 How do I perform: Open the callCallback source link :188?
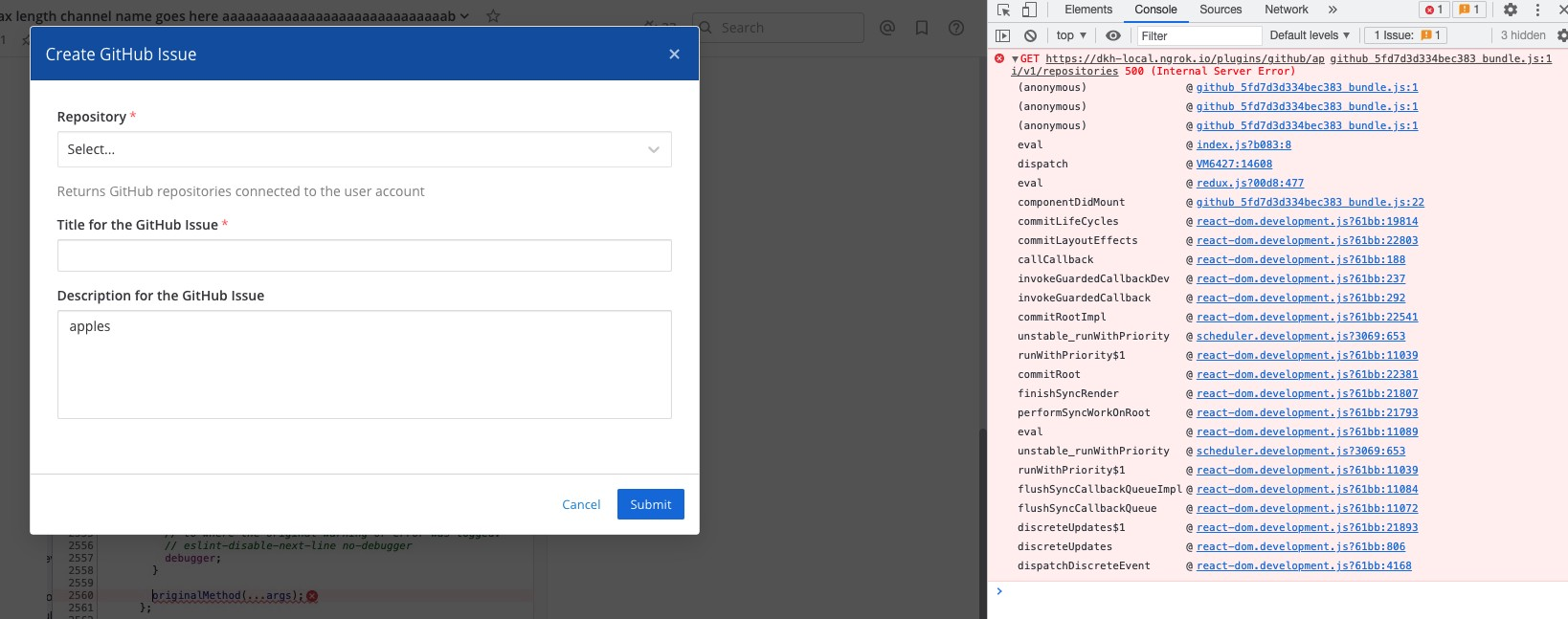(1301, 259)
